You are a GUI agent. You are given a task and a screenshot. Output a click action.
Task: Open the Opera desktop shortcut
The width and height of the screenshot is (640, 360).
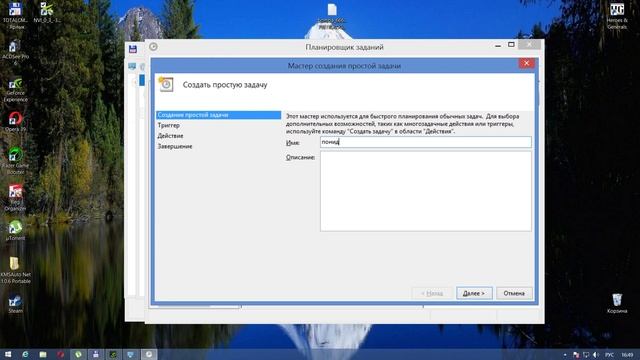click(x=15, y=122)
